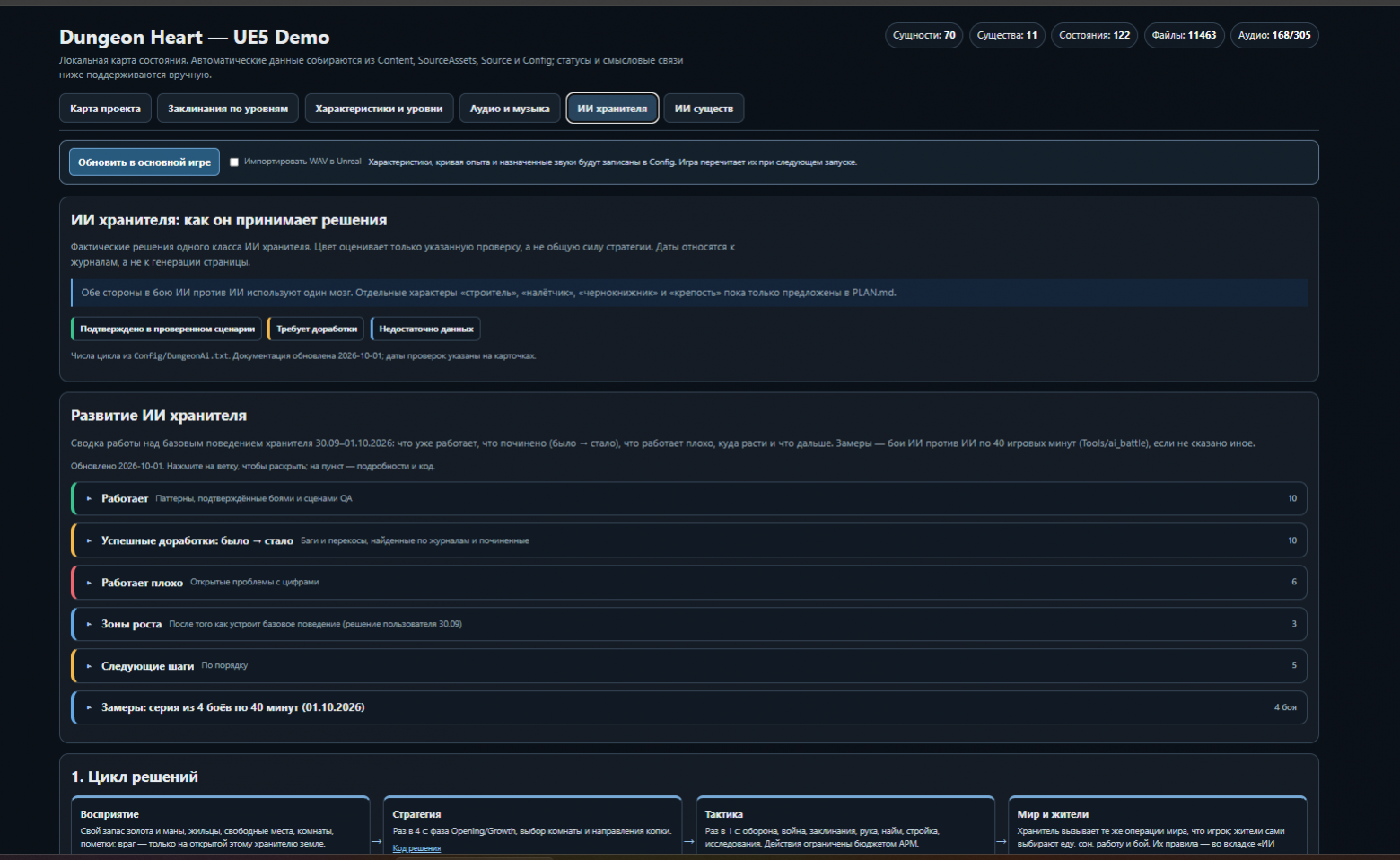Click the Состояния: 122 counter
Screen dimensions: 1400x860
1094,35
